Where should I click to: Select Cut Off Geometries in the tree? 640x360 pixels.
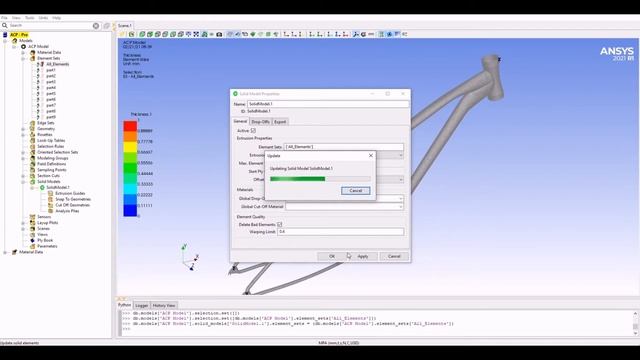[x=72, y=205]
